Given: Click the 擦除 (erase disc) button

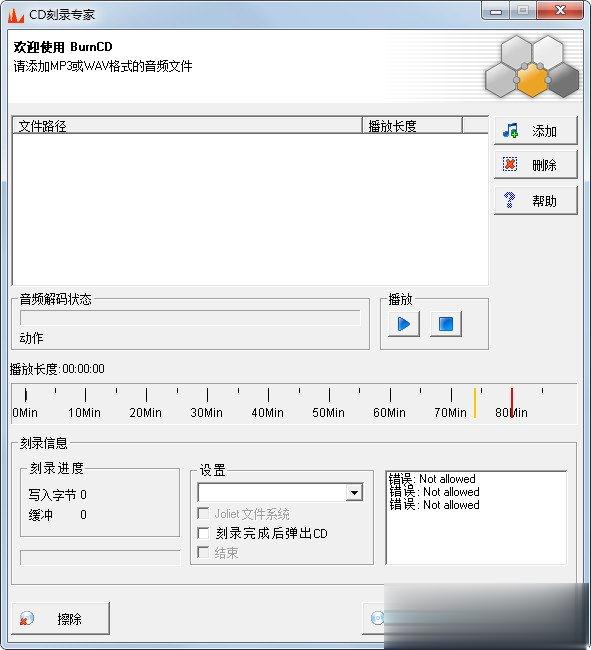Looking at the screenshot, I should [x=61, y=618].
